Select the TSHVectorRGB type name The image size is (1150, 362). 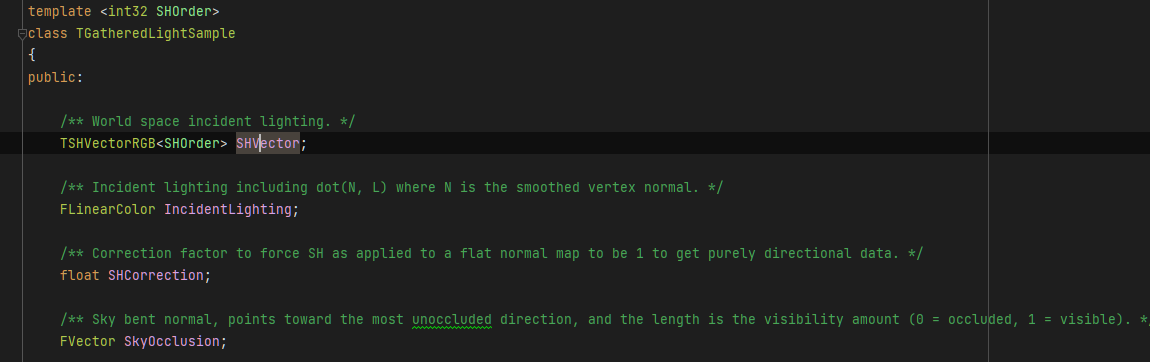(x=108, y=144)
